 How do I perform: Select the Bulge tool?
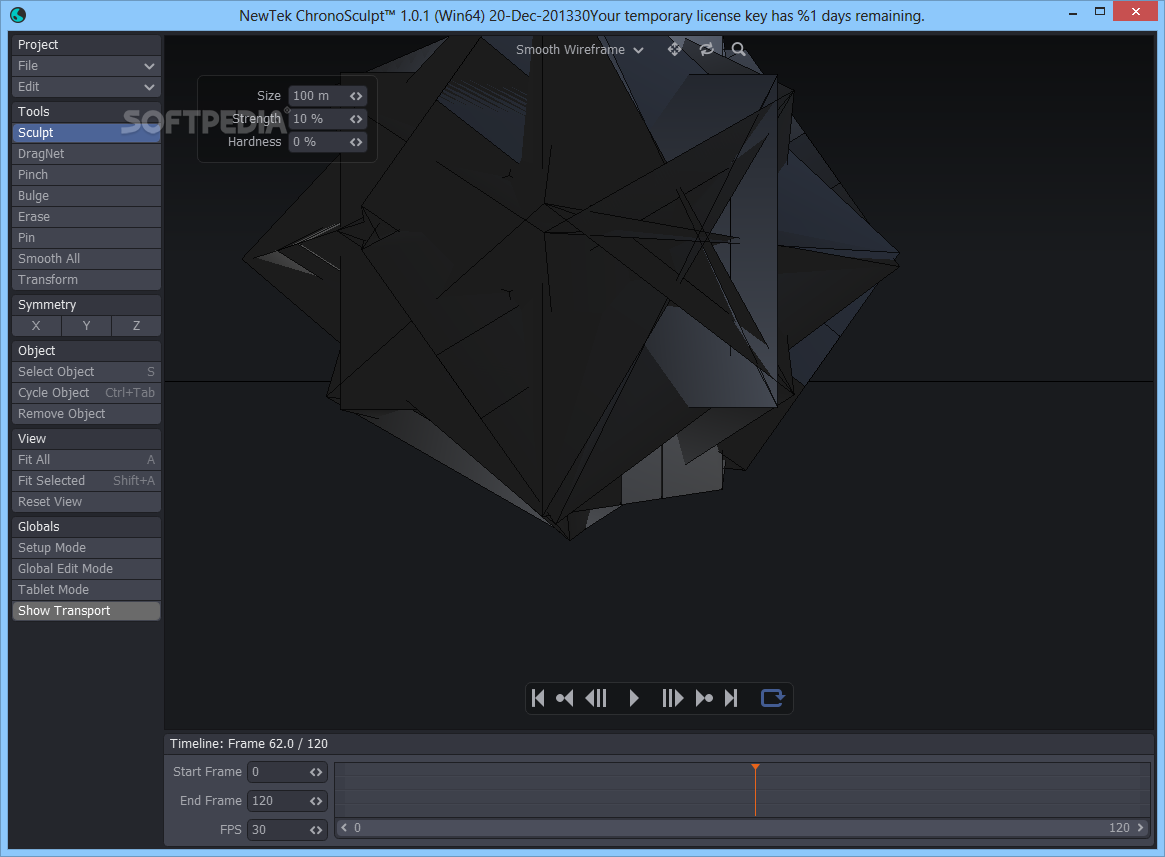coord(86,195)
